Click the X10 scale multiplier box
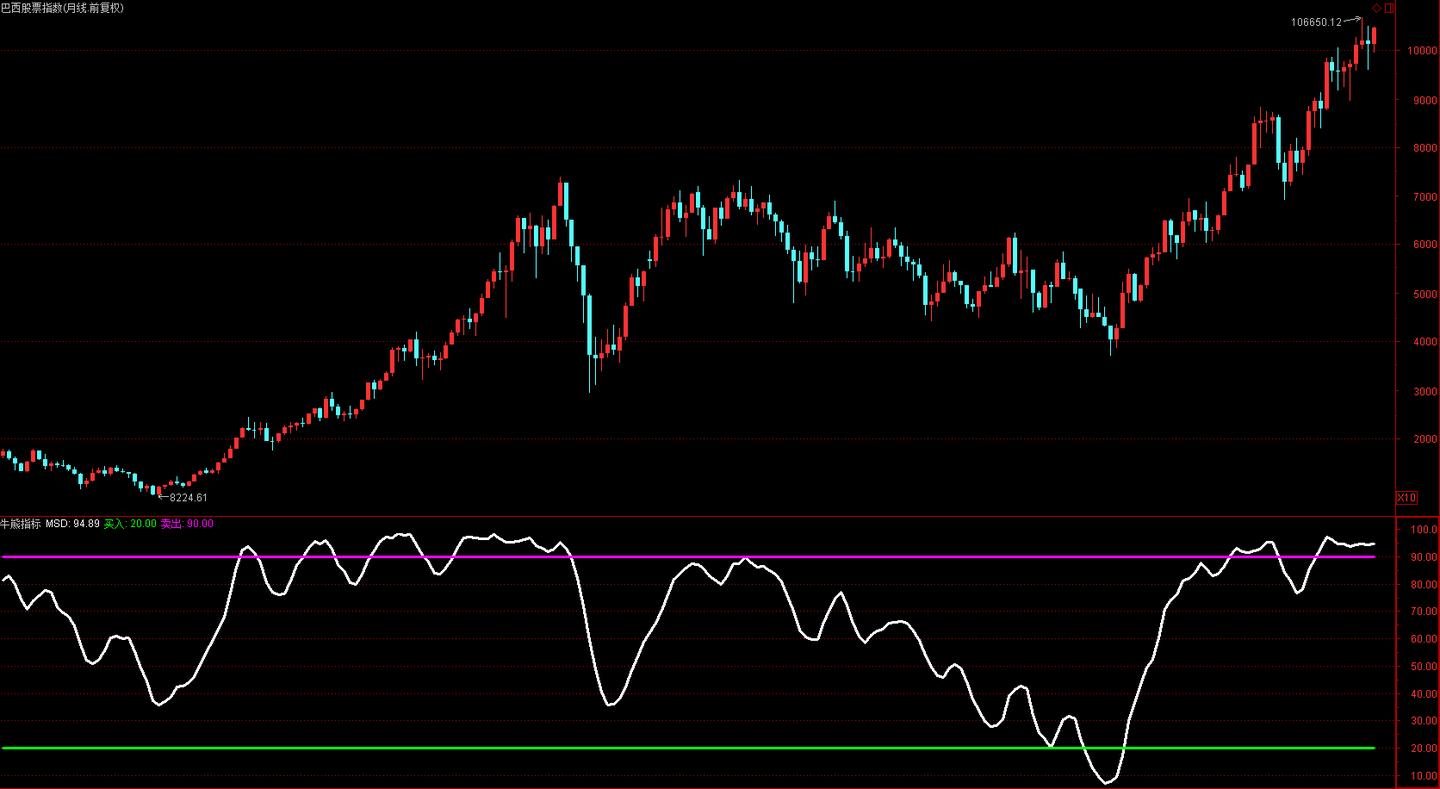The width and height of the screenshot is (1440, 789). pos(1406,498)
